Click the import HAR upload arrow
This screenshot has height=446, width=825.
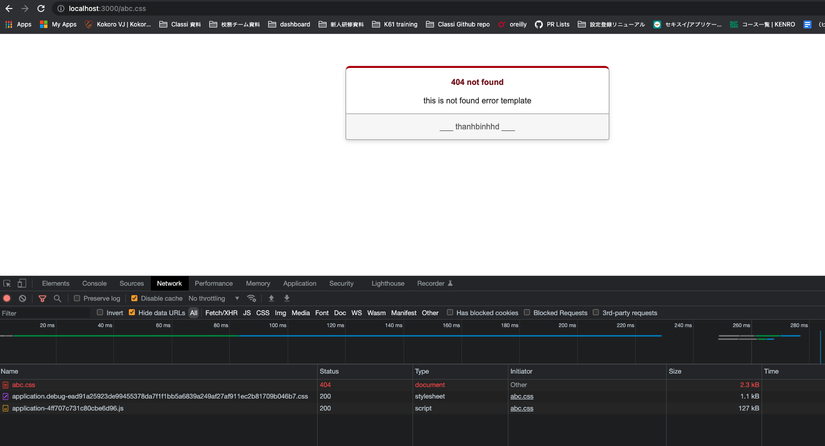[271, 298]
